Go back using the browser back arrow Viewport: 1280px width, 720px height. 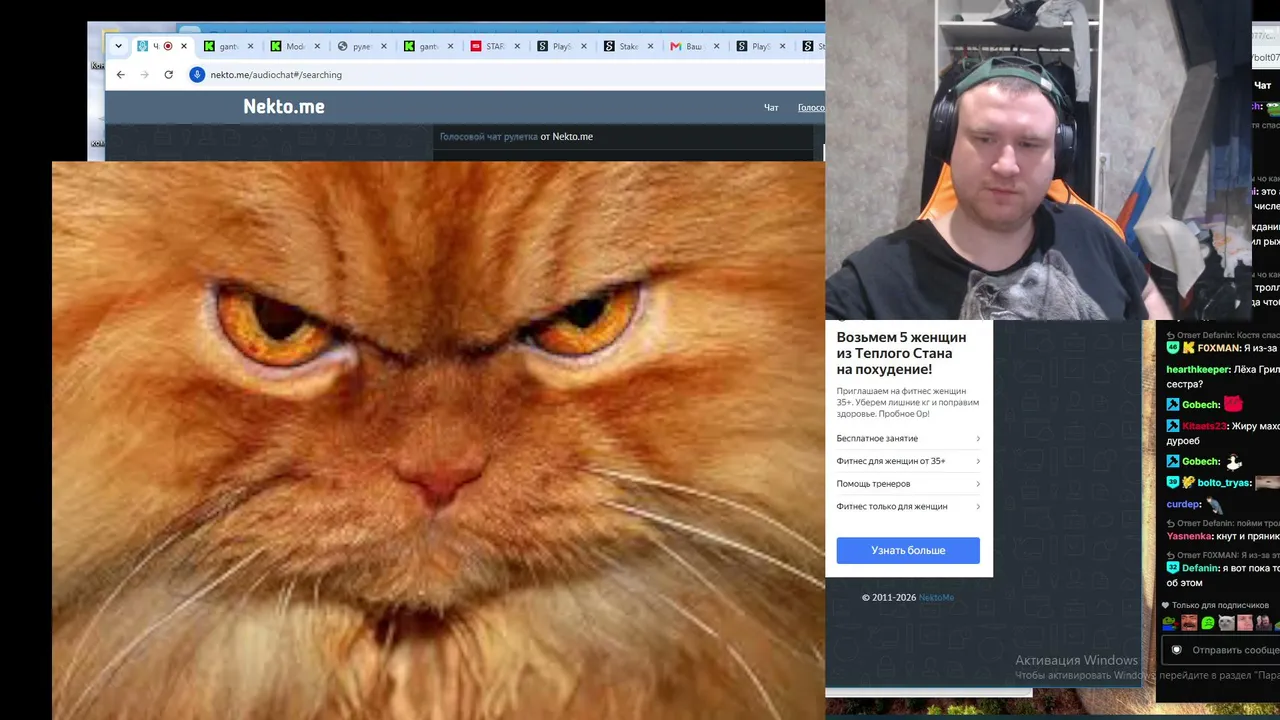pyautogui.click(x=120, y=75)
